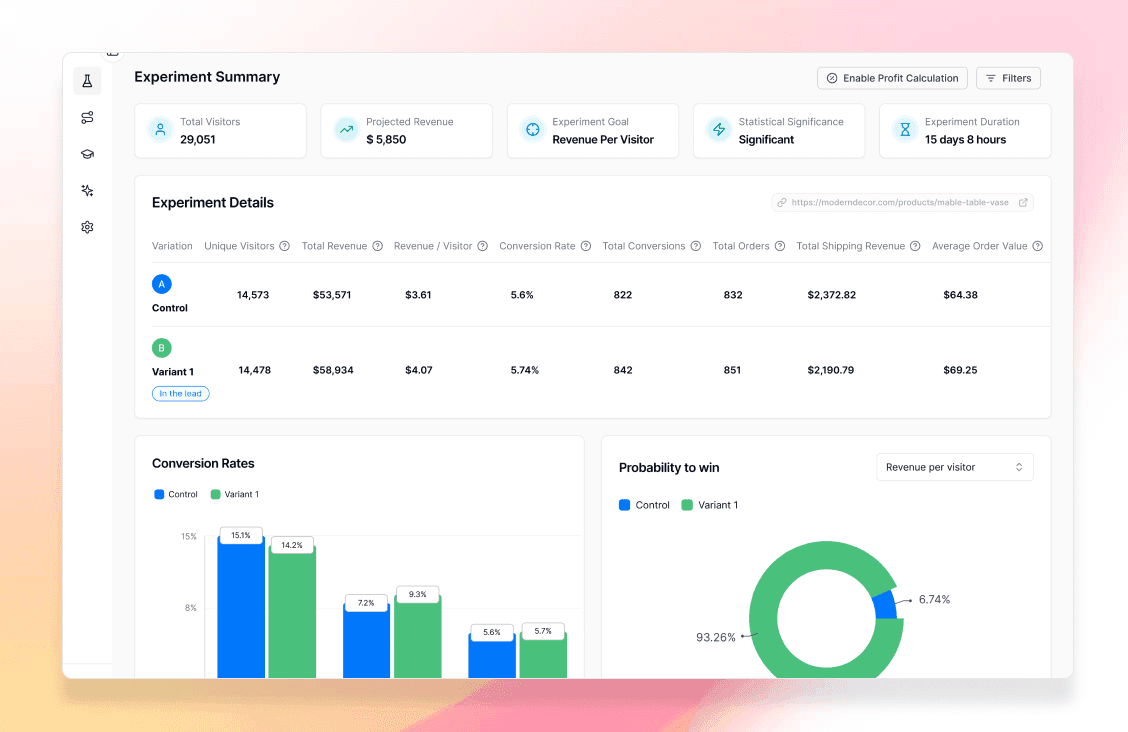Click the Variant 1 total conversions 842
1128x732 pixels.
623,370
